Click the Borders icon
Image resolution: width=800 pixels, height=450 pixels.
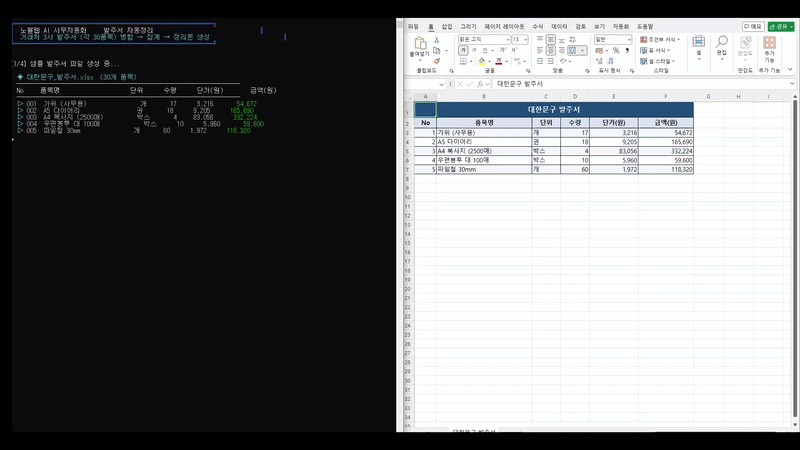463,61
